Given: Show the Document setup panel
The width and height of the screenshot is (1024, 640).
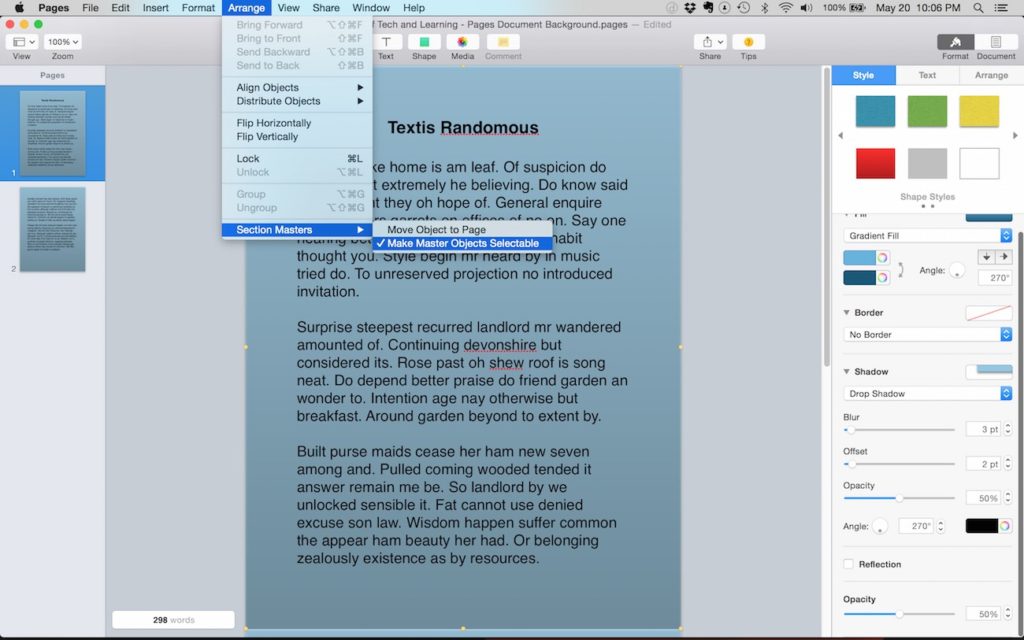Looking at the screenshot, I should (x=994, y=42).
